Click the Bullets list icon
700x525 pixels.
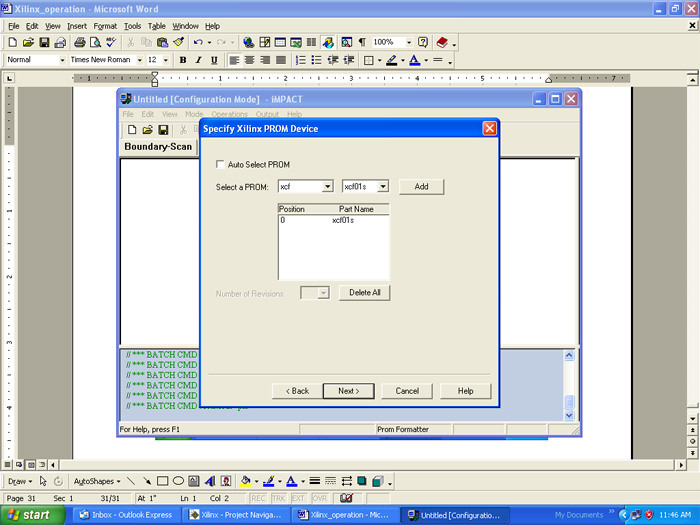point(316,60)
